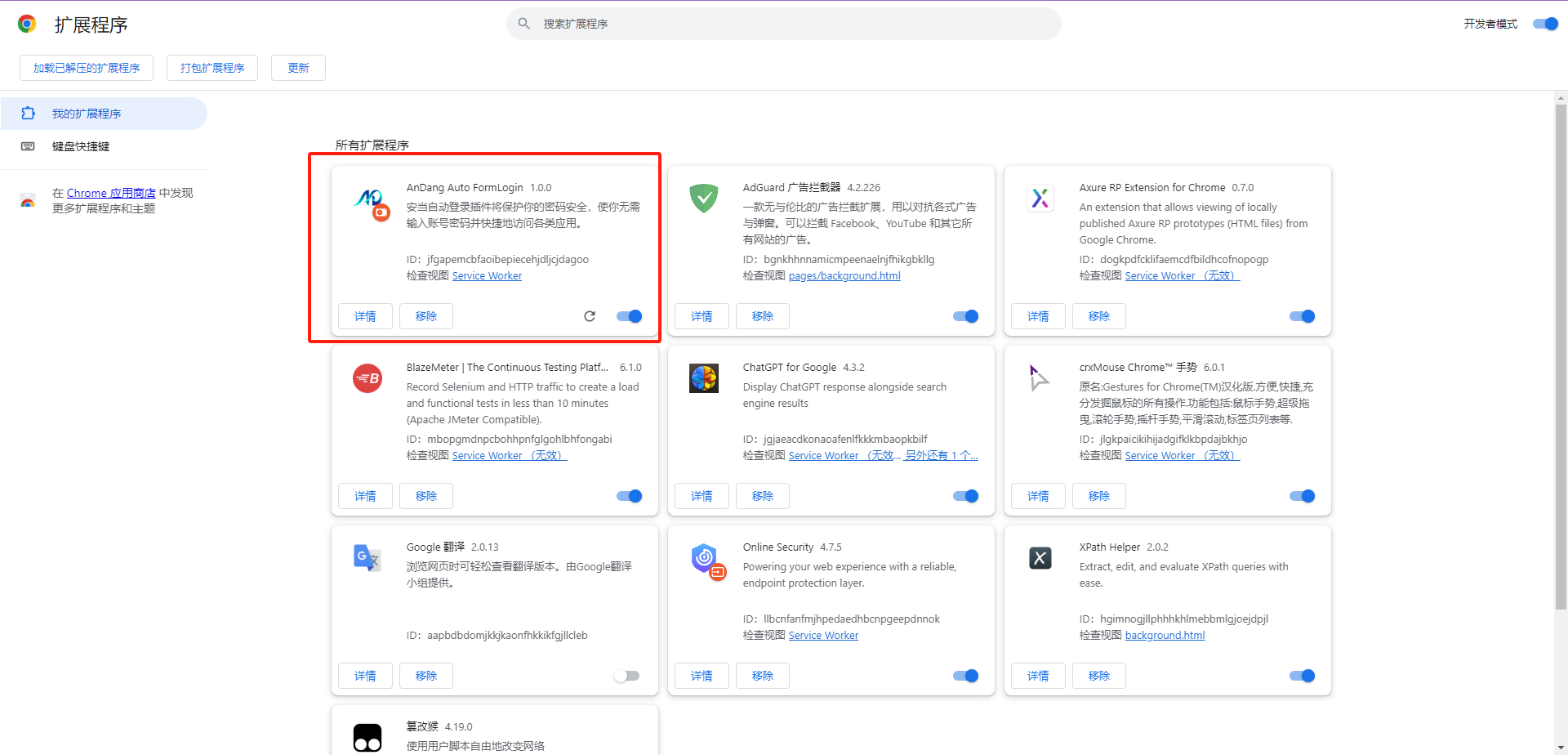Click the 打包扩展程序 button
The image size is (1568, 755).
pos(212,68)
